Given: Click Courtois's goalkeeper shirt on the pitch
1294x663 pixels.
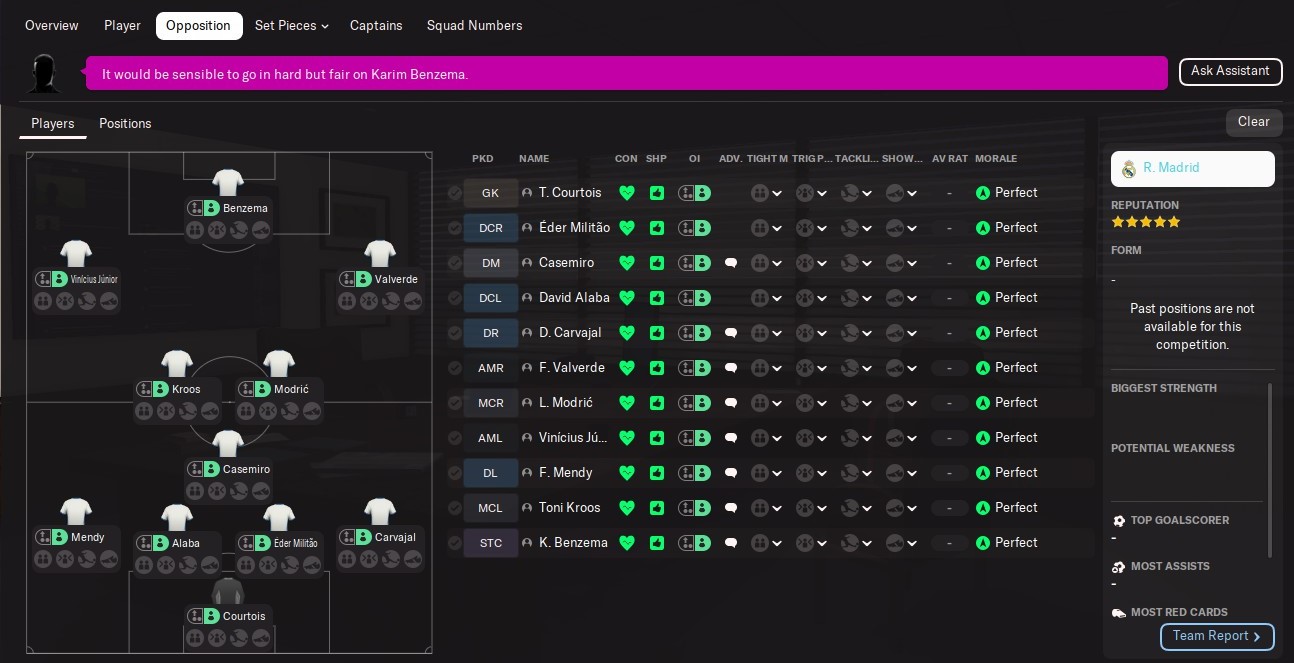Looking at the screenshot, I should pos(228,590).
